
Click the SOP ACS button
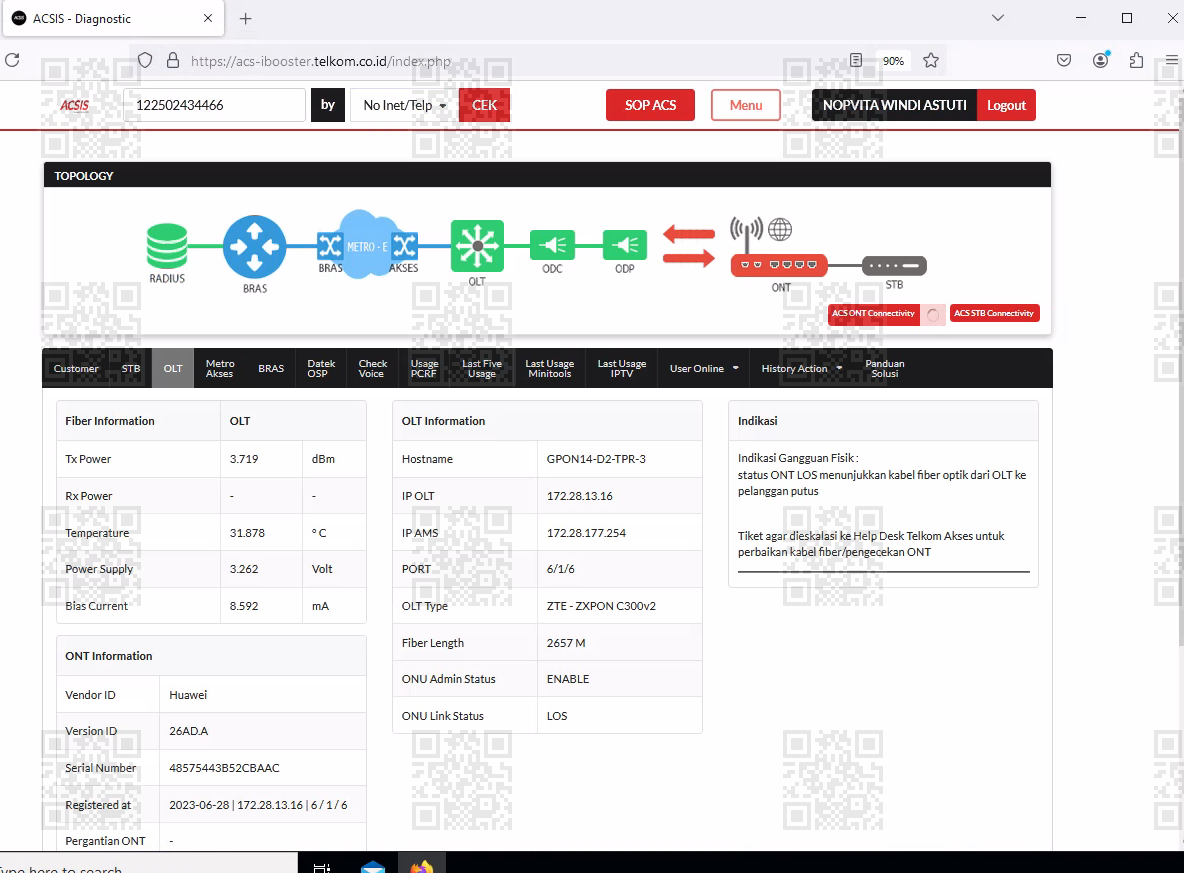click(x=650, y=105)
